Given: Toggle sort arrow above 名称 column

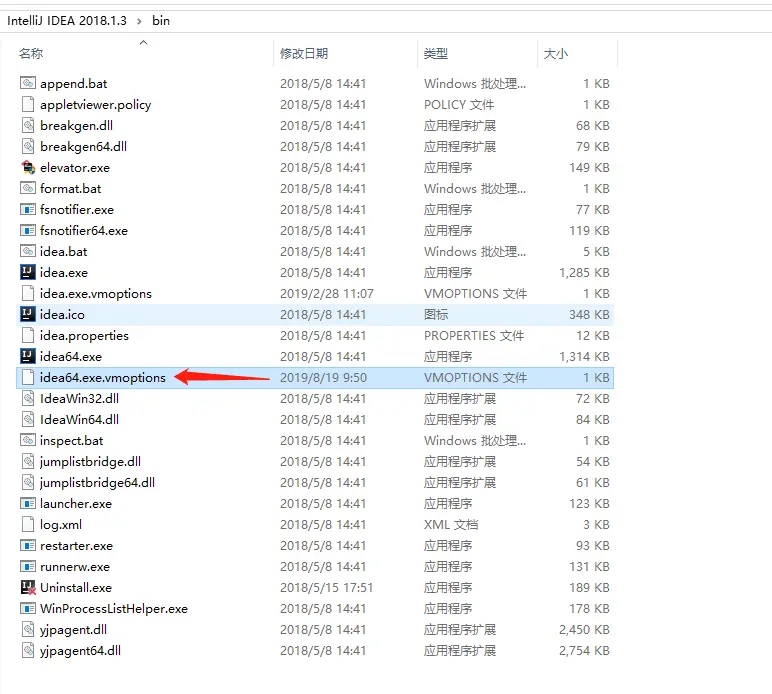Looking at the screenshot, I should coord(144,42).
